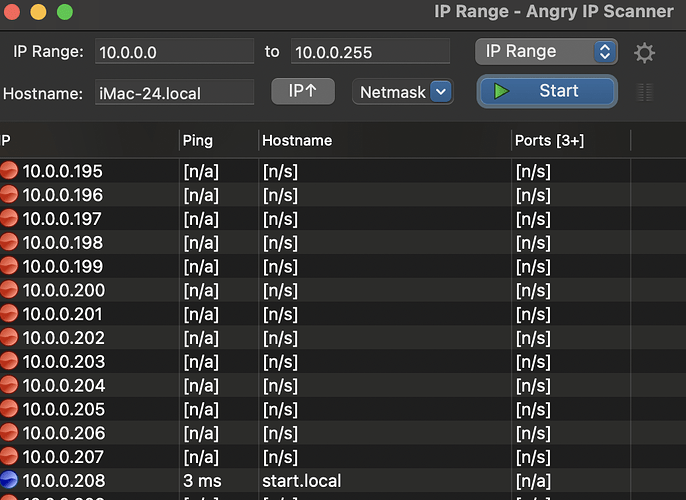Select the IP address 10.0.0.200
This screenshot has height=500, width=686.
click(x=64, y=290)
